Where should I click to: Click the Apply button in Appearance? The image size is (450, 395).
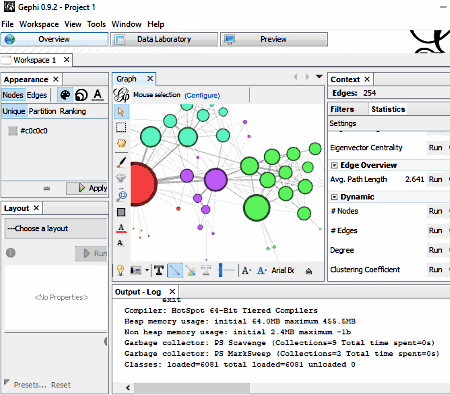[x=87, y=188]
